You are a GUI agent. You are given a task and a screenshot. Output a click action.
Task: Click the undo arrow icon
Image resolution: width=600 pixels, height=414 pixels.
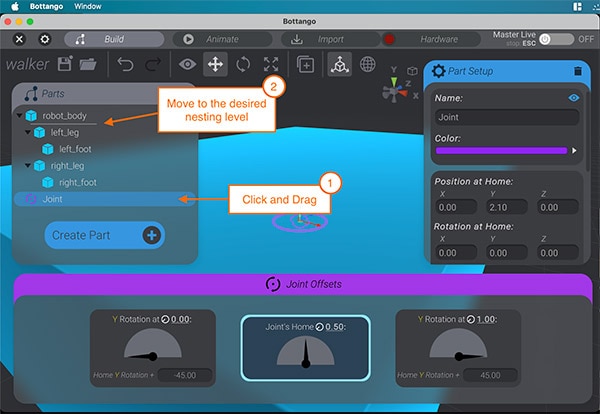pos(126,64)
